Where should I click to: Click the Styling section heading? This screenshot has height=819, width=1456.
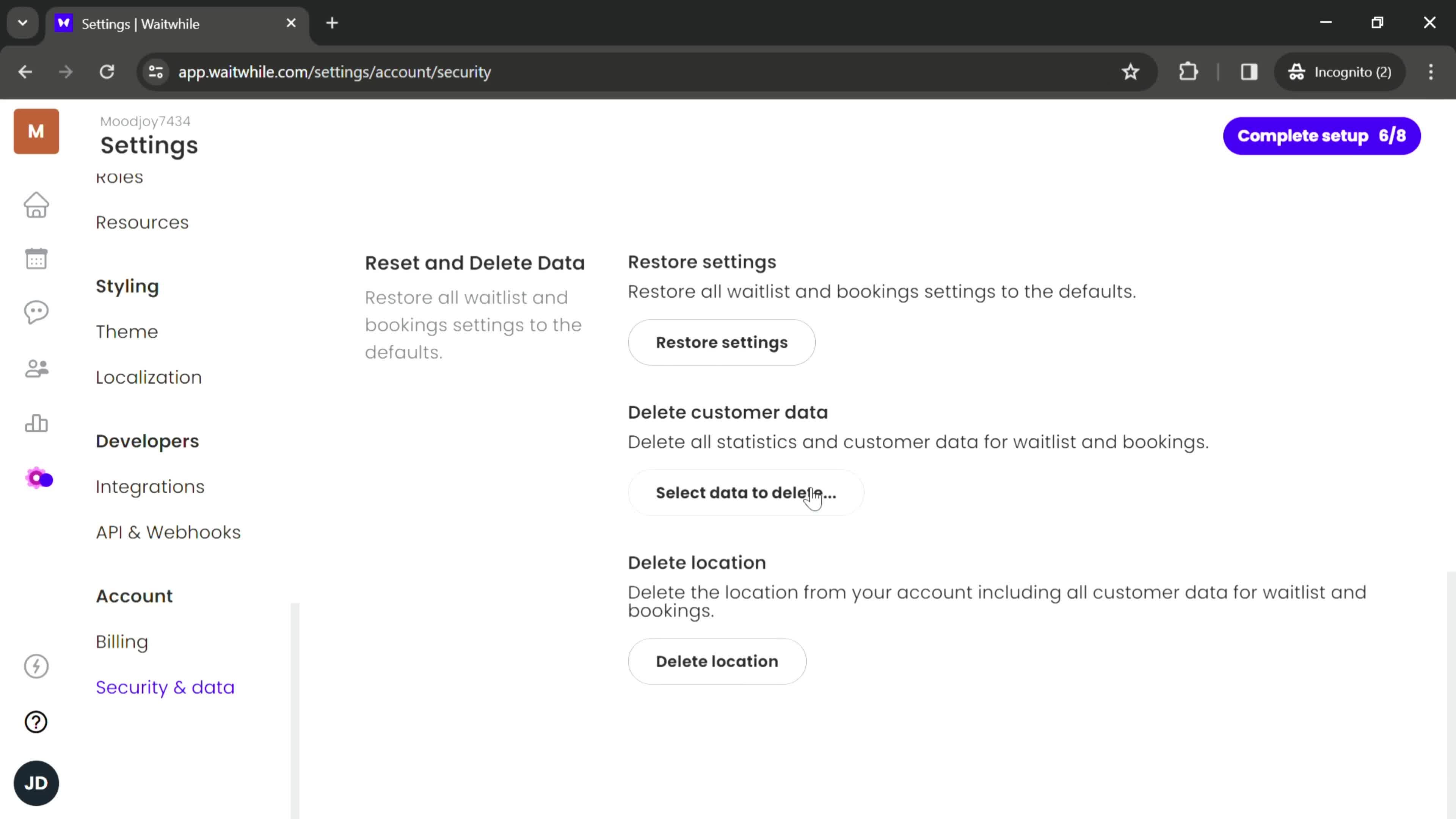(127, 287)
